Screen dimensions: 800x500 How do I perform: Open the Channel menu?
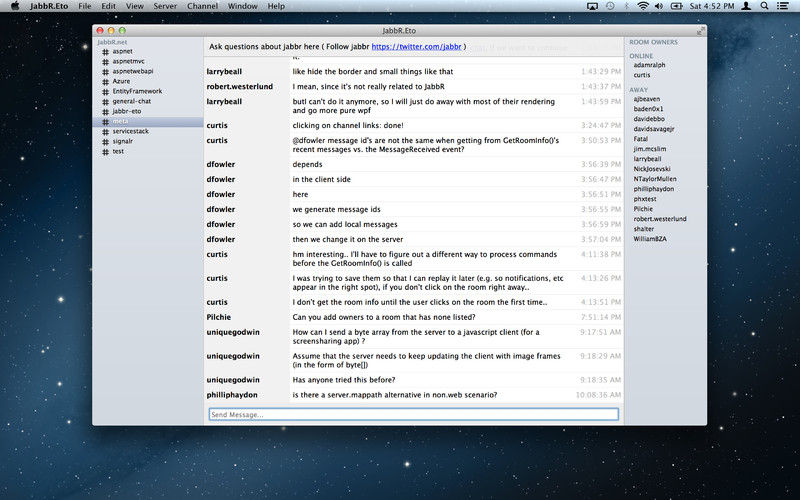point(203,6)
